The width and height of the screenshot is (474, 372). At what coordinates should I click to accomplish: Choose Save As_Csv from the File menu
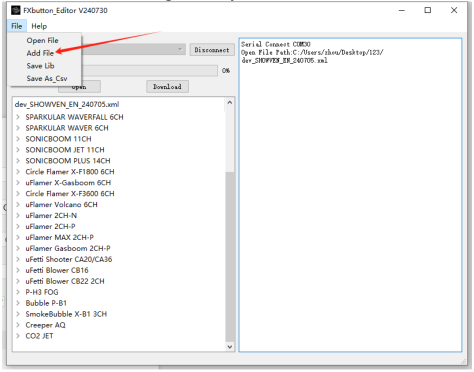(47, 78)
